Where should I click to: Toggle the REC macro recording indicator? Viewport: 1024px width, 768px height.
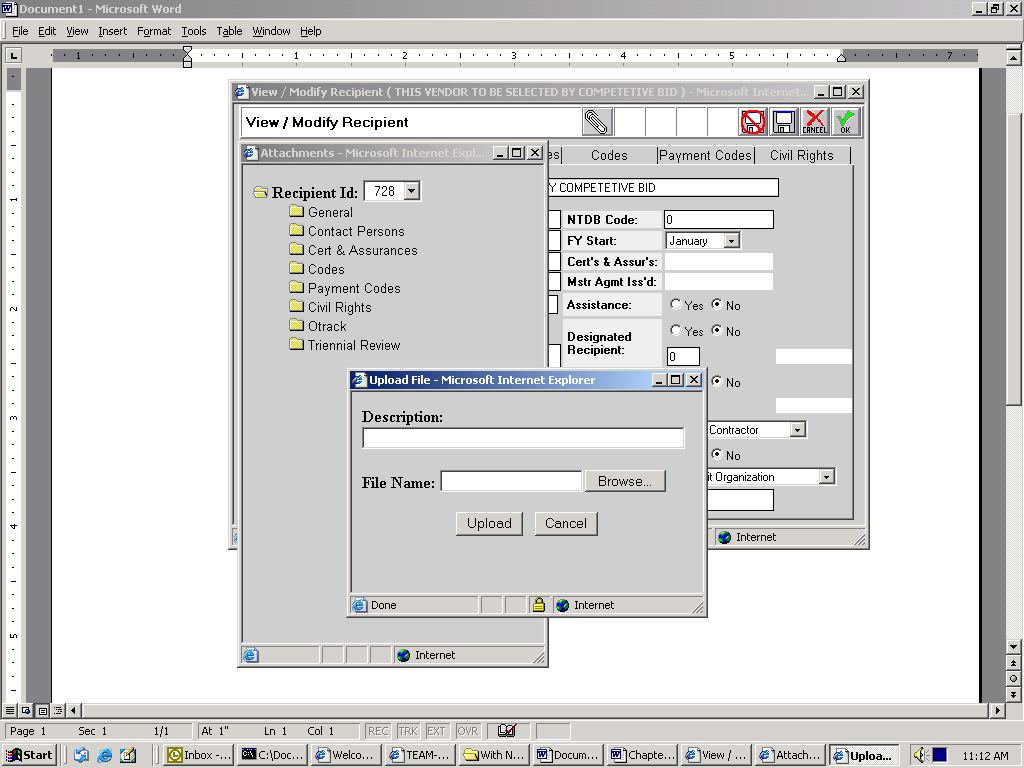pos(377,731)
